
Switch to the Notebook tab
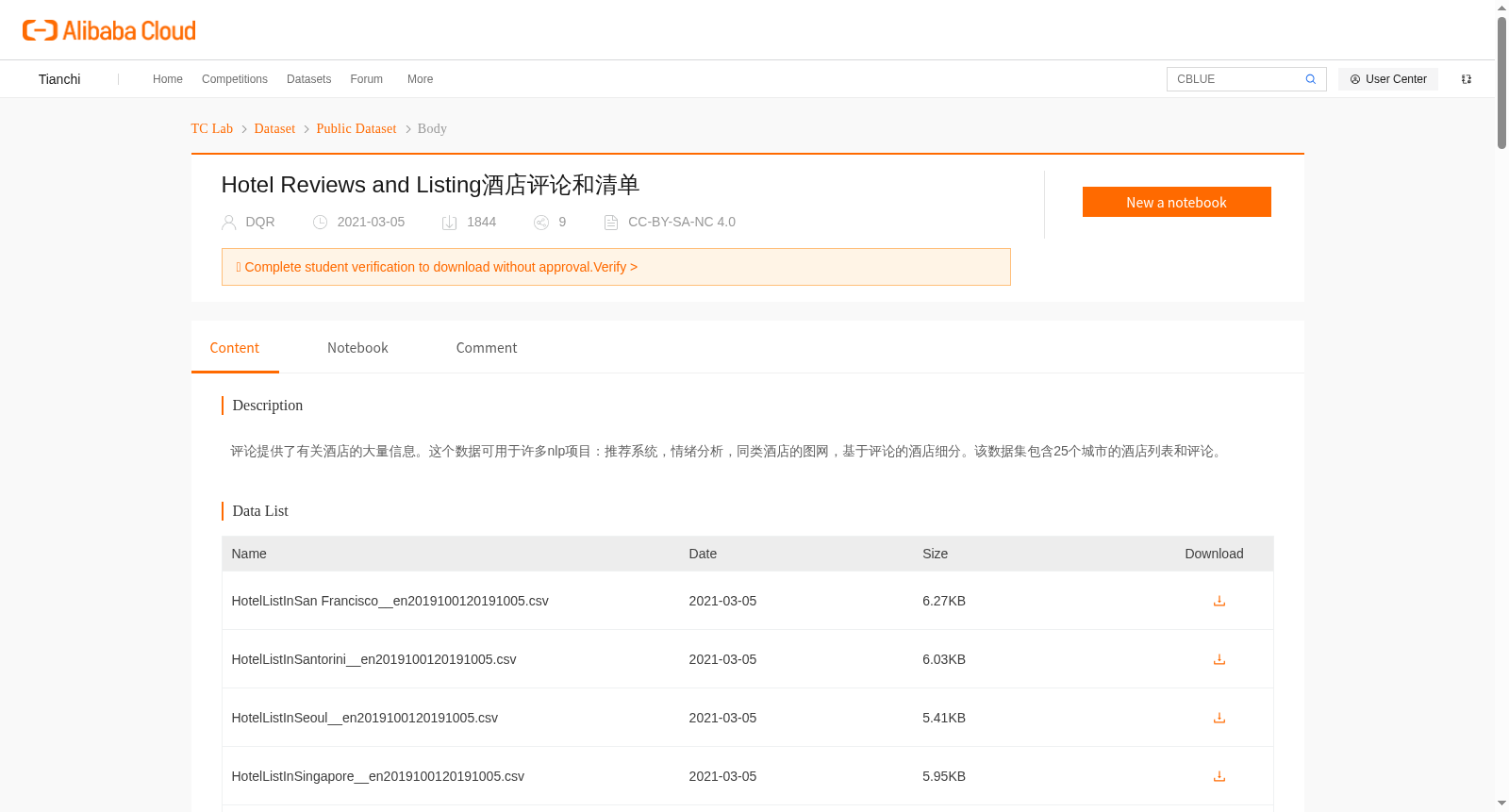(x=357, y=348)
